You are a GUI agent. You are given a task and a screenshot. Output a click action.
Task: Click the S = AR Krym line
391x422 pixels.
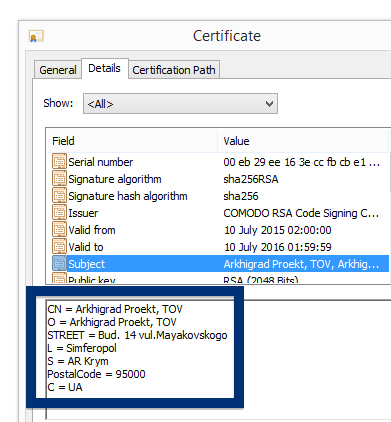(x=78, y=361)
